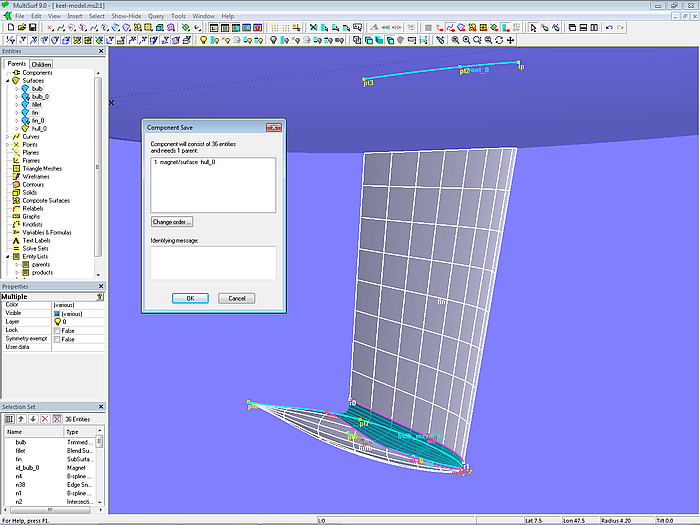Click the Change order button
700x525 pixels.
click(172, 221)
